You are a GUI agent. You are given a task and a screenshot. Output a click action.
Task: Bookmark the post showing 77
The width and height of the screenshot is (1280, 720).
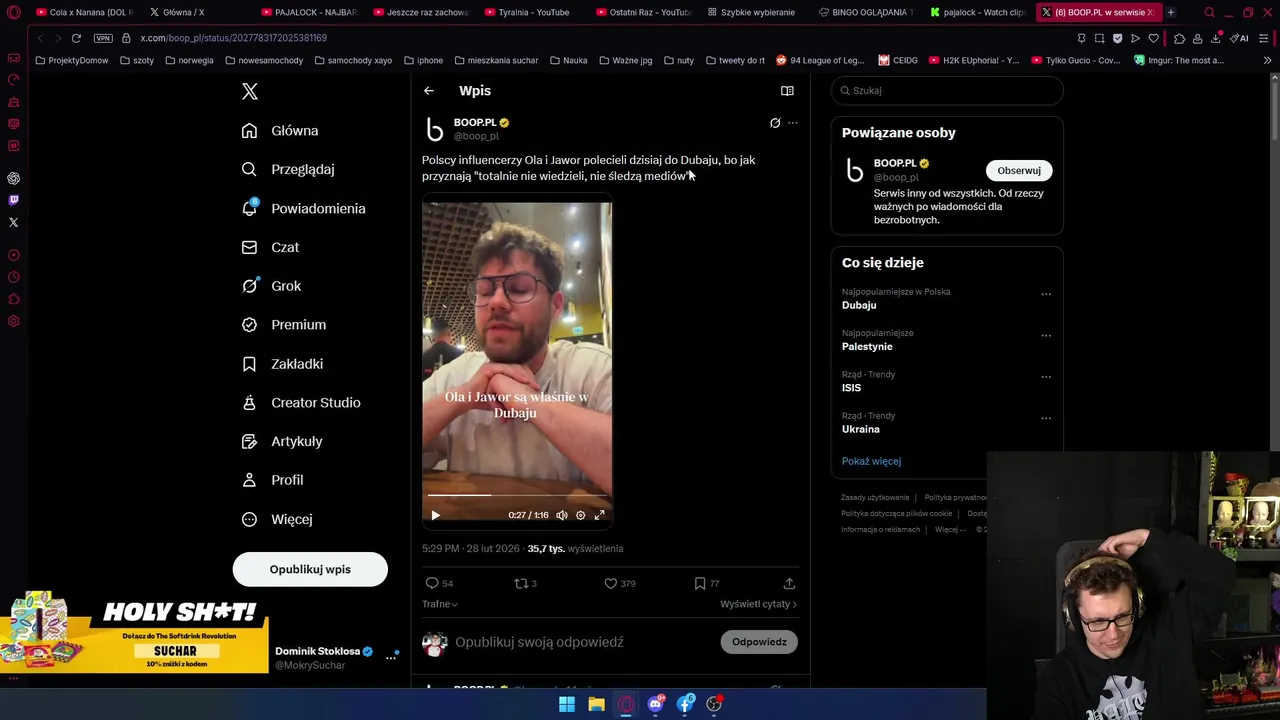700,583
